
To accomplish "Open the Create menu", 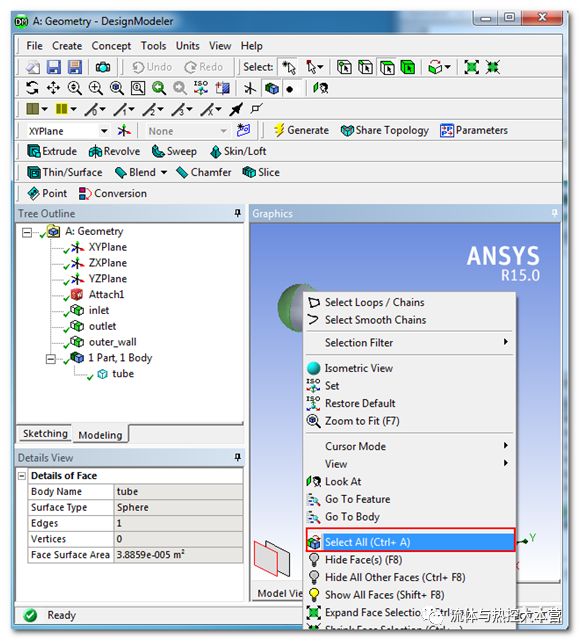I will click(67, 46).
